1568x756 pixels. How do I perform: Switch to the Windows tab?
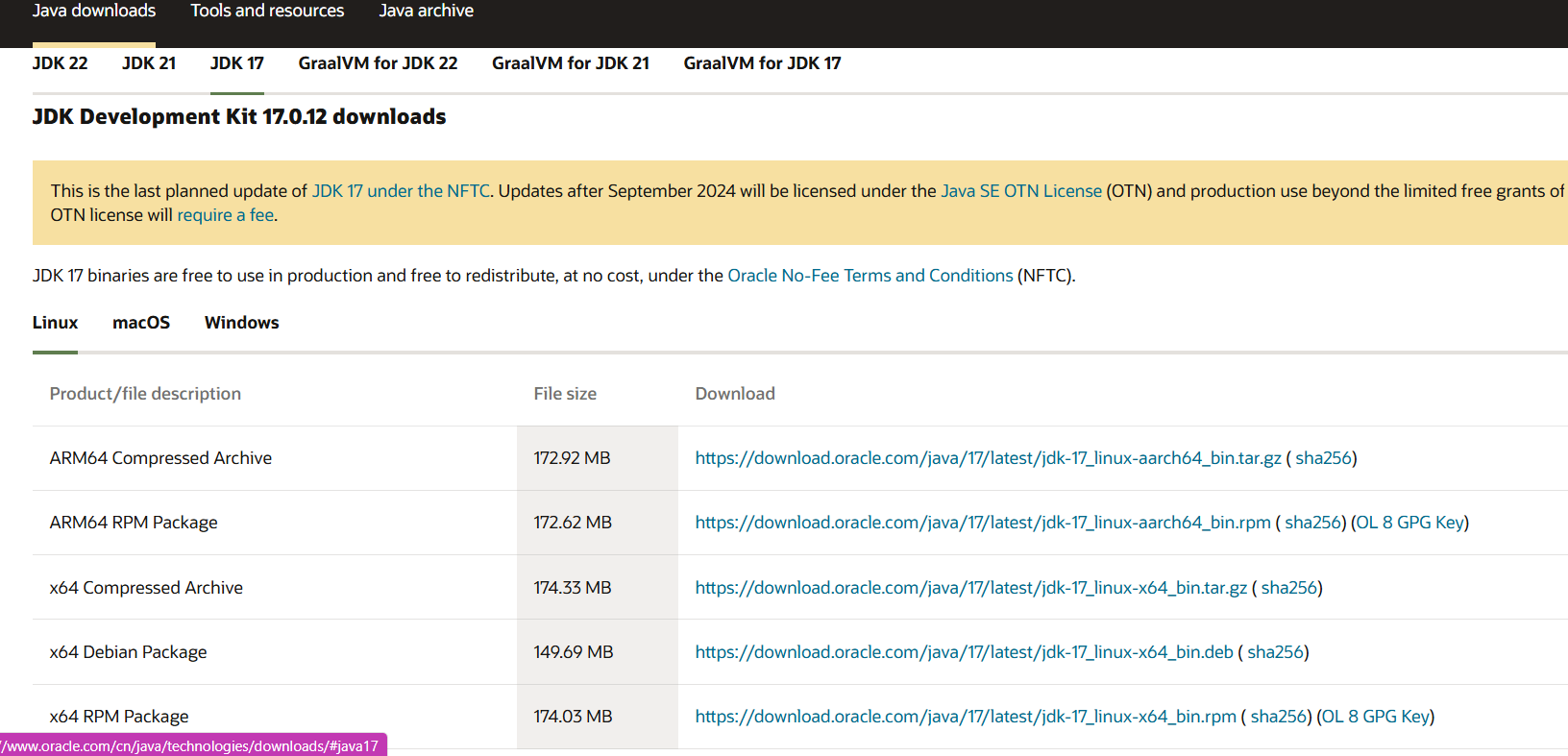click(x=242, y=323)
